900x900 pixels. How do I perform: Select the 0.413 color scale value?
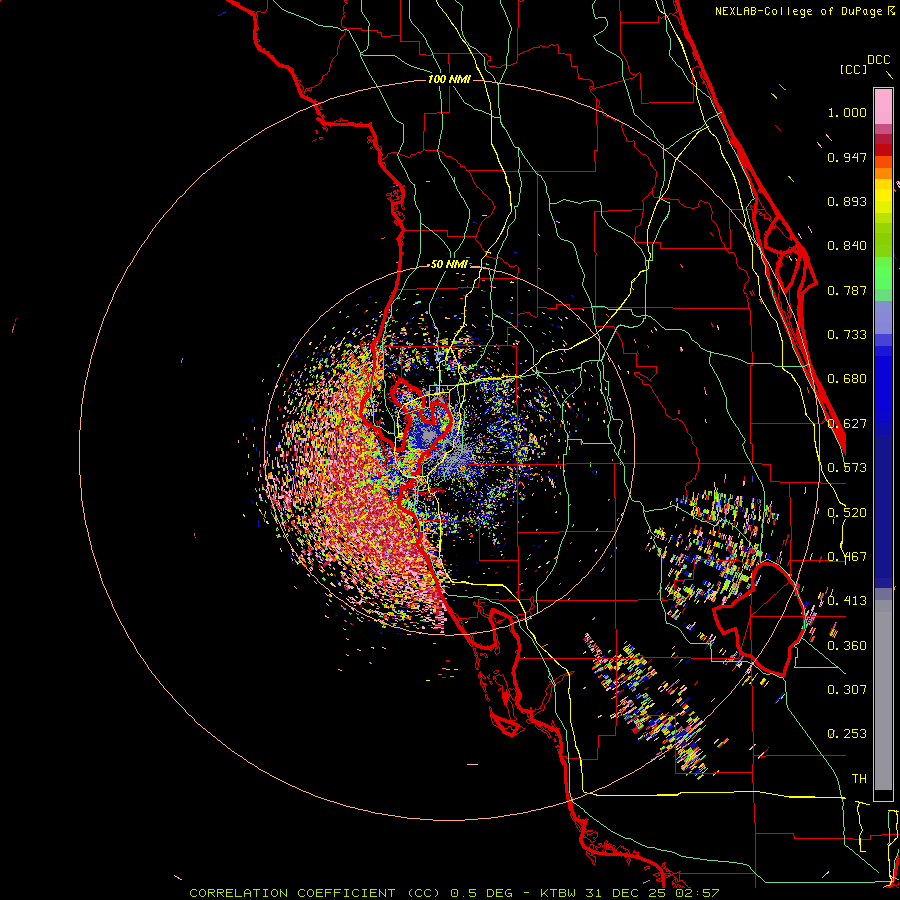pos(847,601)
